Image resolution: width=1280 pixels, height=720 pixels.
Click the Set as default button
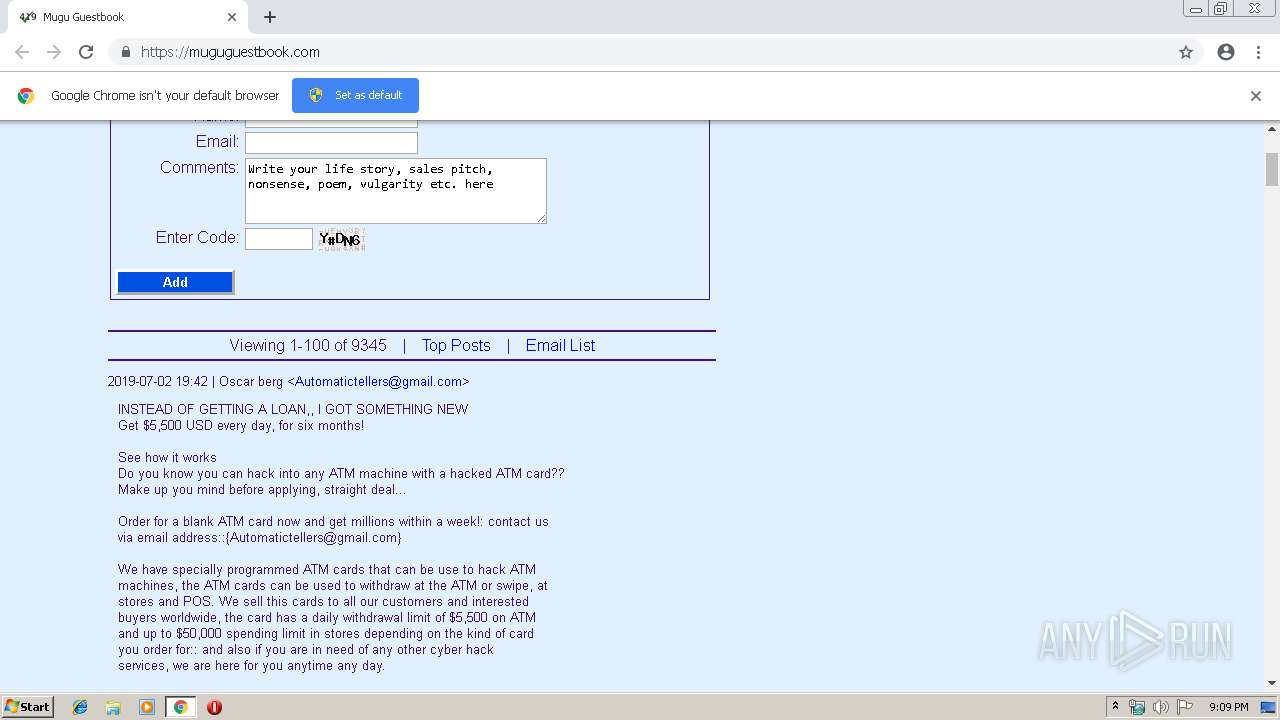click(x=355, y=95)
